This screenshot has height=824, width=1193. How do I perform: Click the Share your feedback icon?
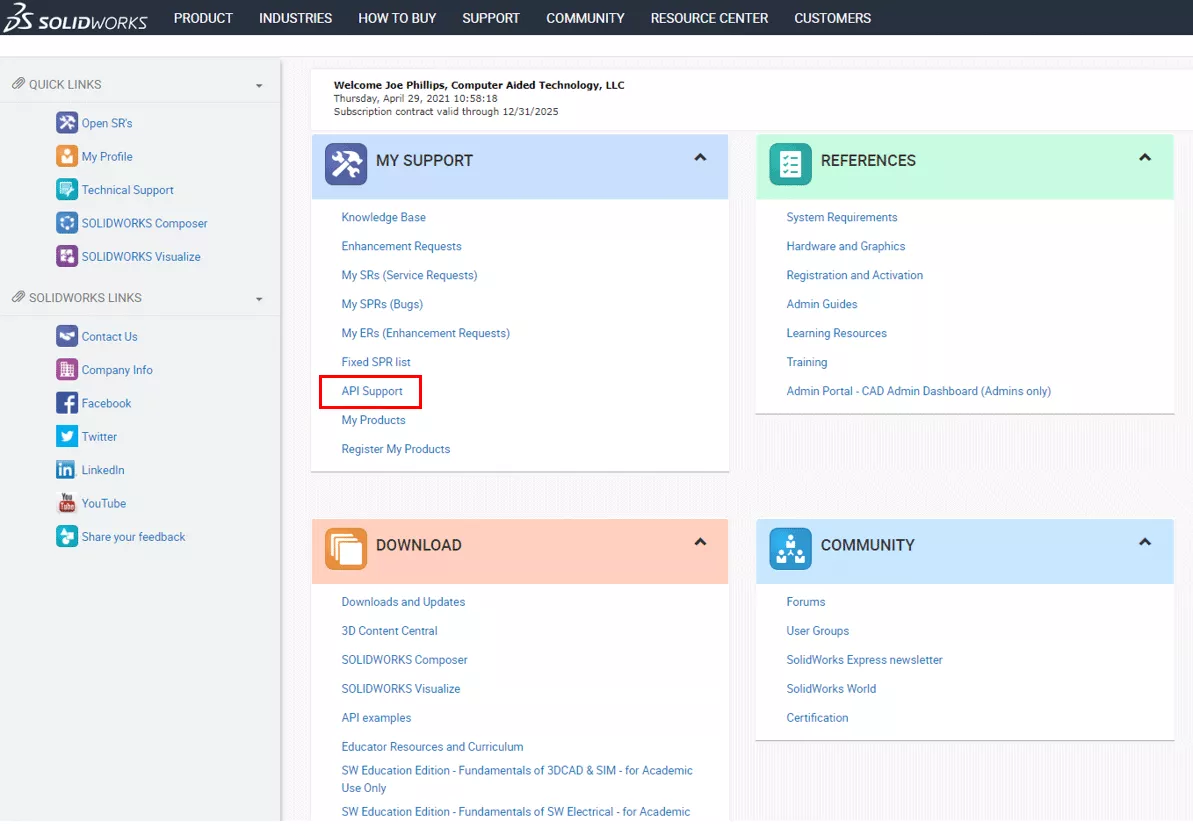66,536
